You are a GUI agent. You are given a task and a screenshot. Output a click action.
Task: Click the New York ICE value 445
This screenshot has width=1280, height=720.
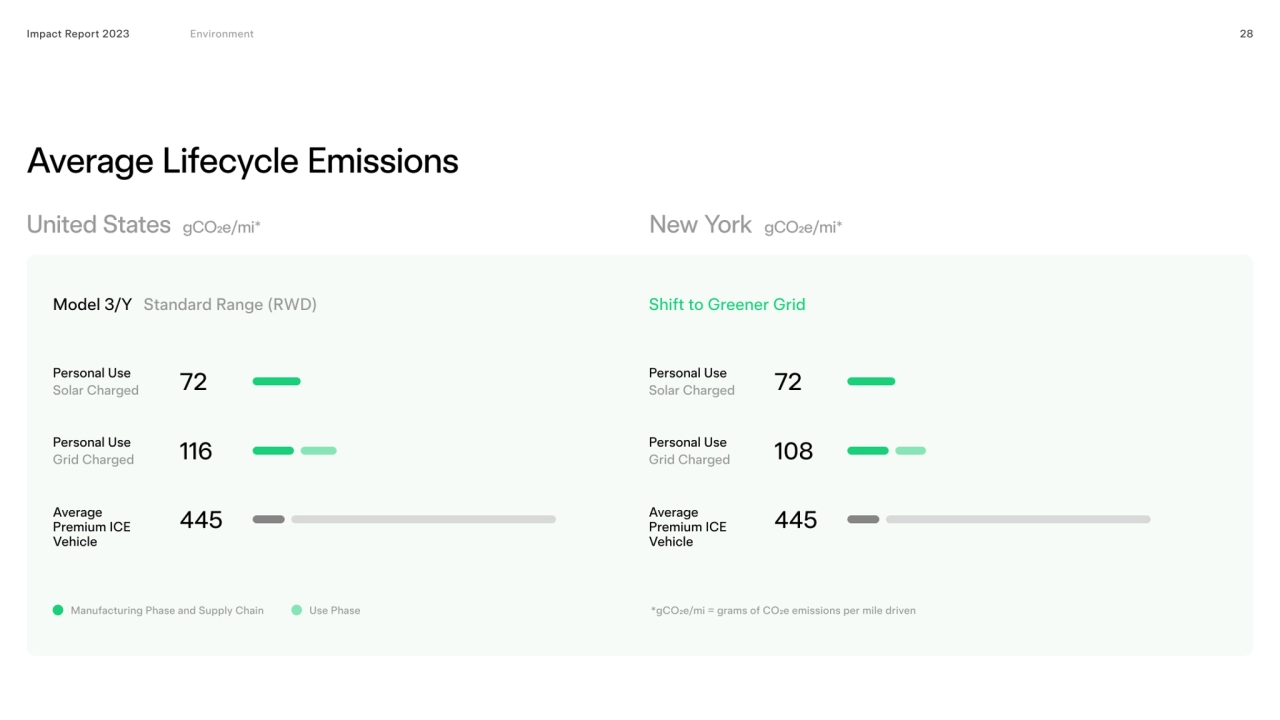[796, 520]
